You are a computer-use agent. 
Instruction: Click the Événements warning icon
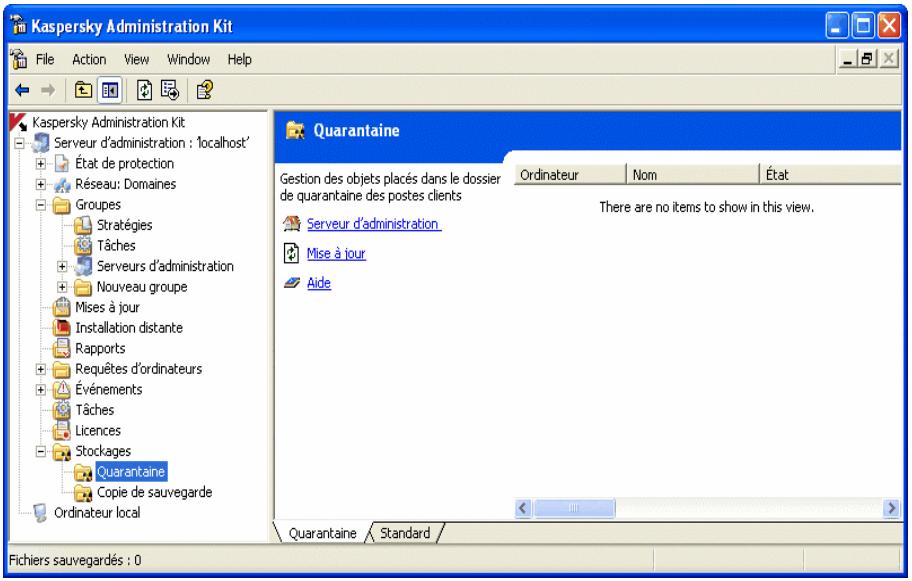point(62,390)
